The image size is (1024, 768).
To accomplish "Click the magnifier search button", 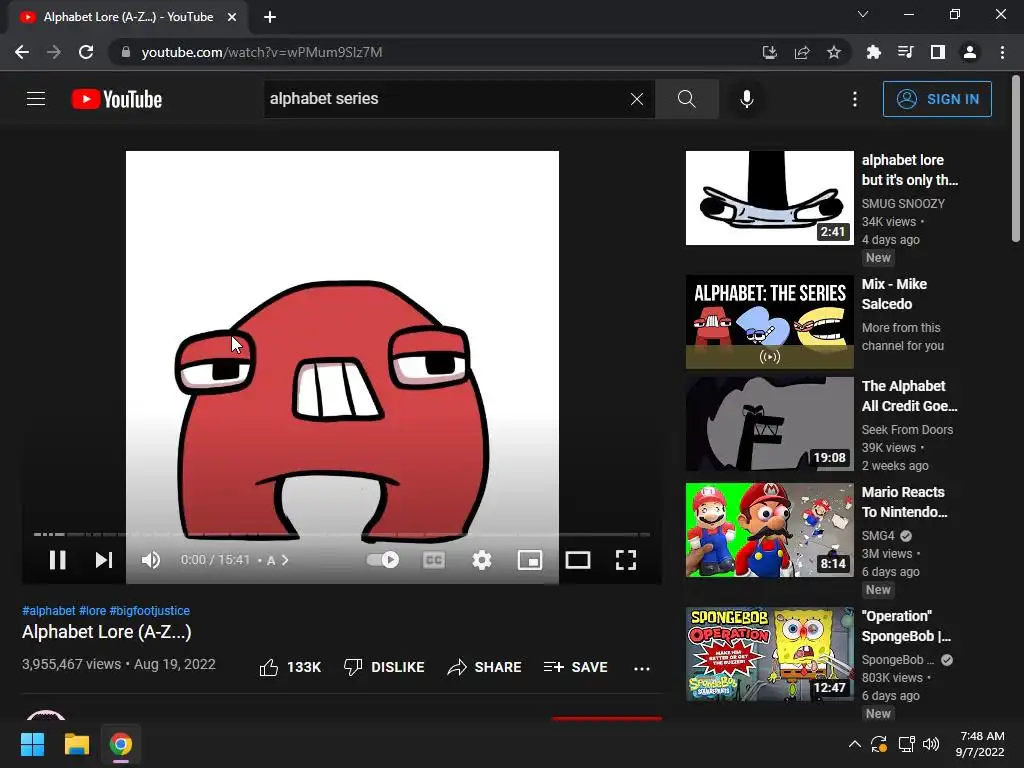I will pyautogui.click(x=686, y=99).
